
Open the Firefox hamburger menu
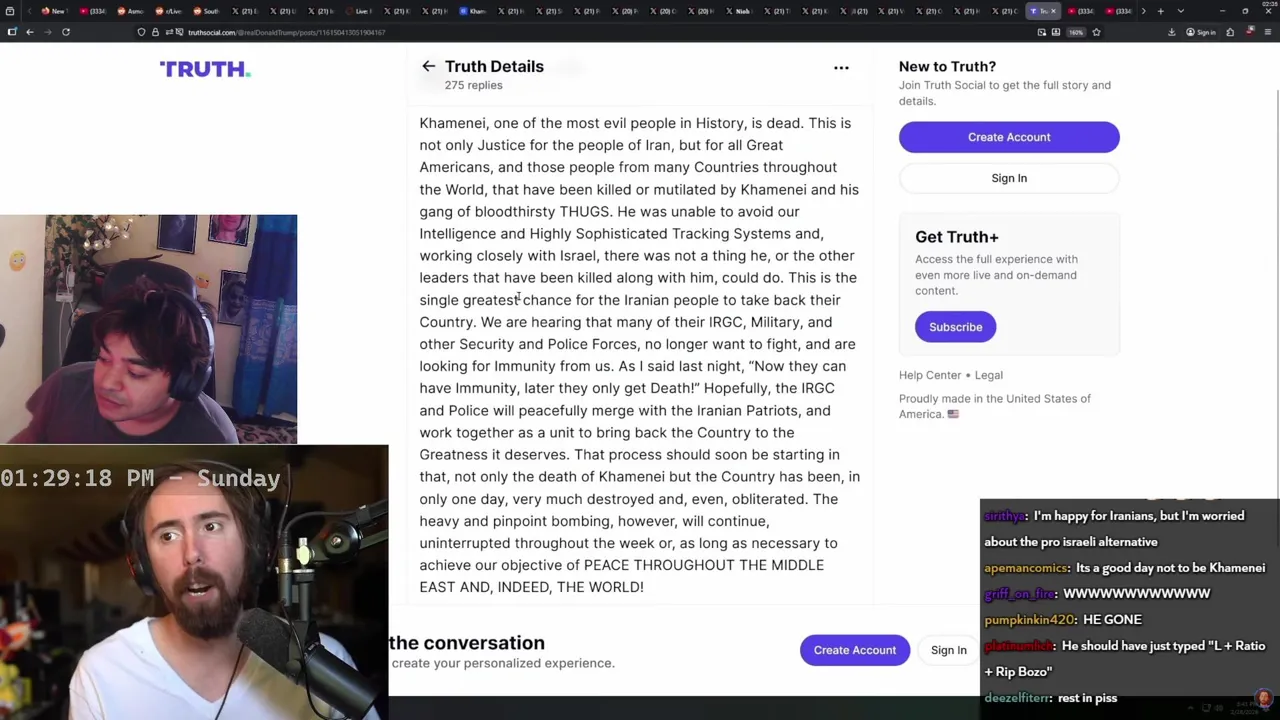click(x=1267, y=32)
